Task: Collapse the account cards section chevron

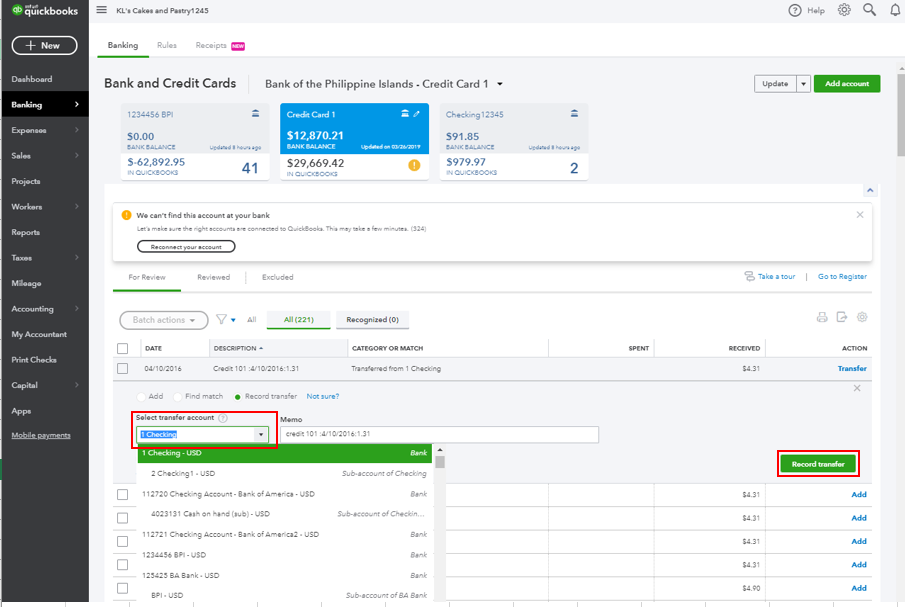Action: coord(870,190)
